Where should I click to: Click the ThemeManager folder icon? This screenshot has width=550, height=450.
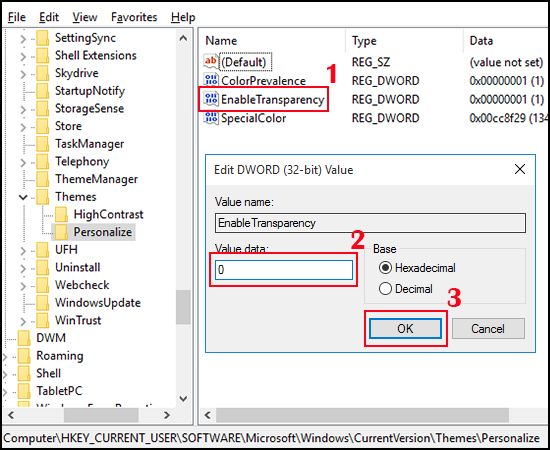pyautogui.click(x=43, y=179)
